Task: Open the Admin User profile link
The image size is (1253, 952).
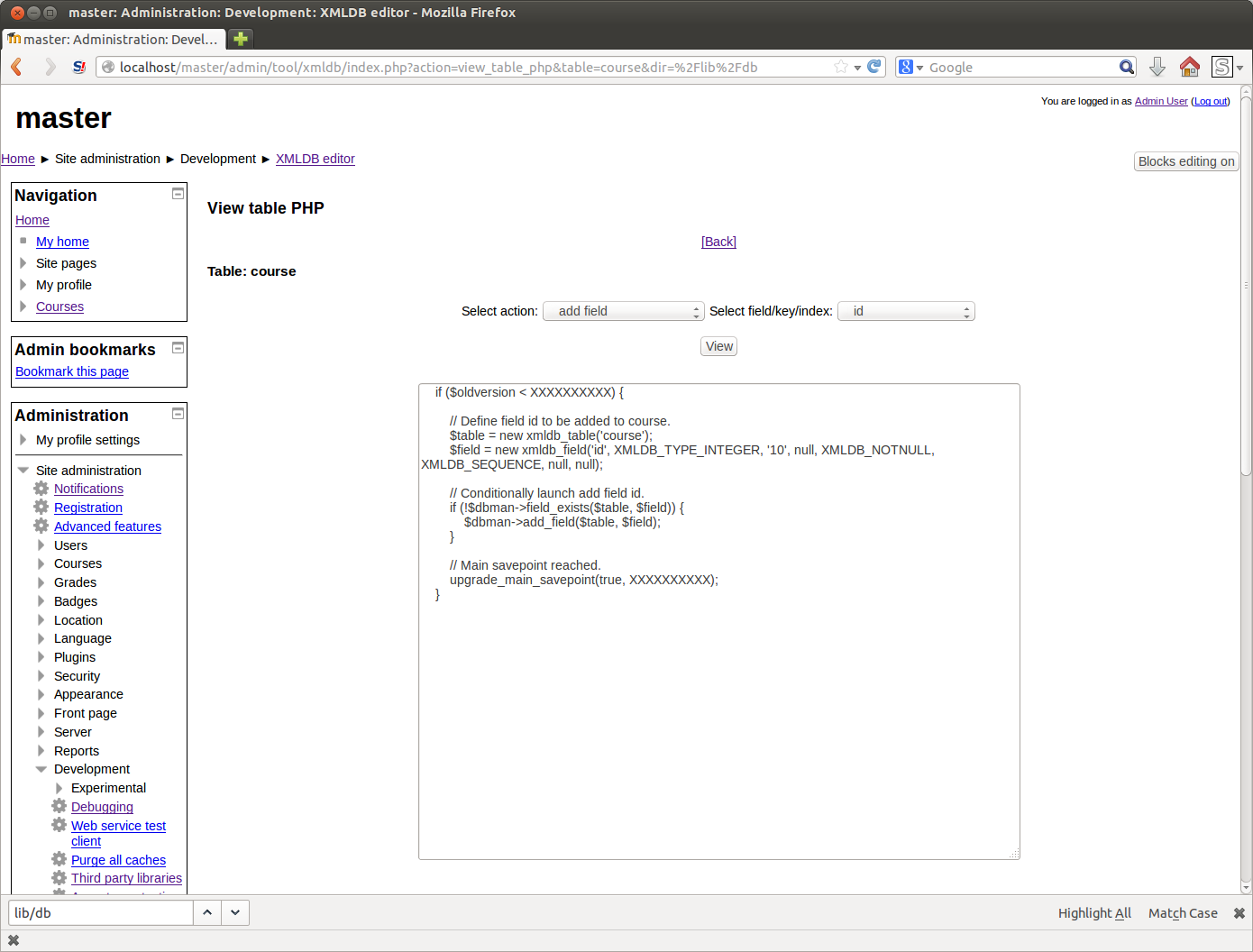Action: tap(1161, 101)
